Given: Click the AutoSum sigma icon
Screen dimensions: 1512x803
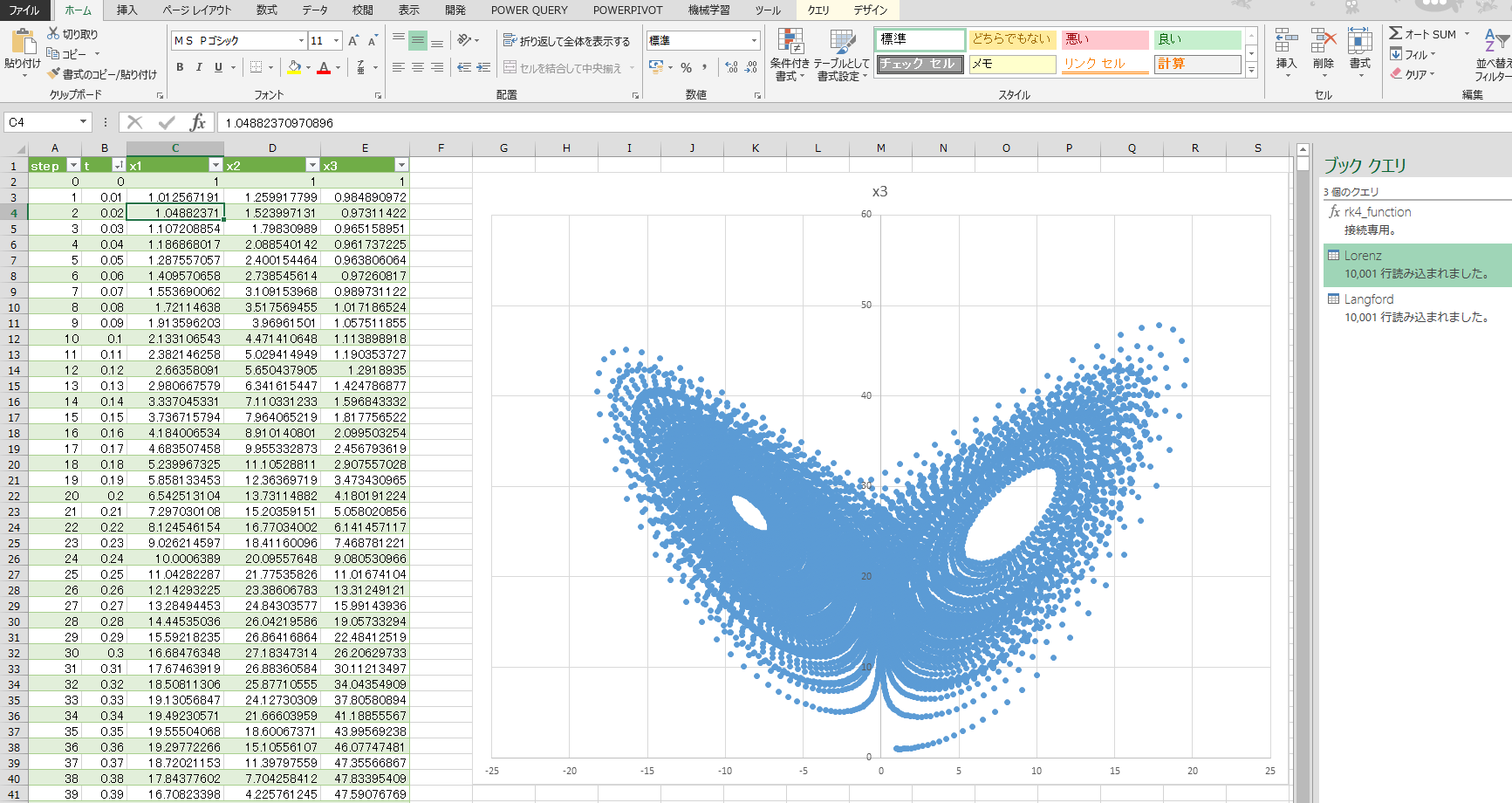Looking at the screenshot, I should tap(1396, 34).
